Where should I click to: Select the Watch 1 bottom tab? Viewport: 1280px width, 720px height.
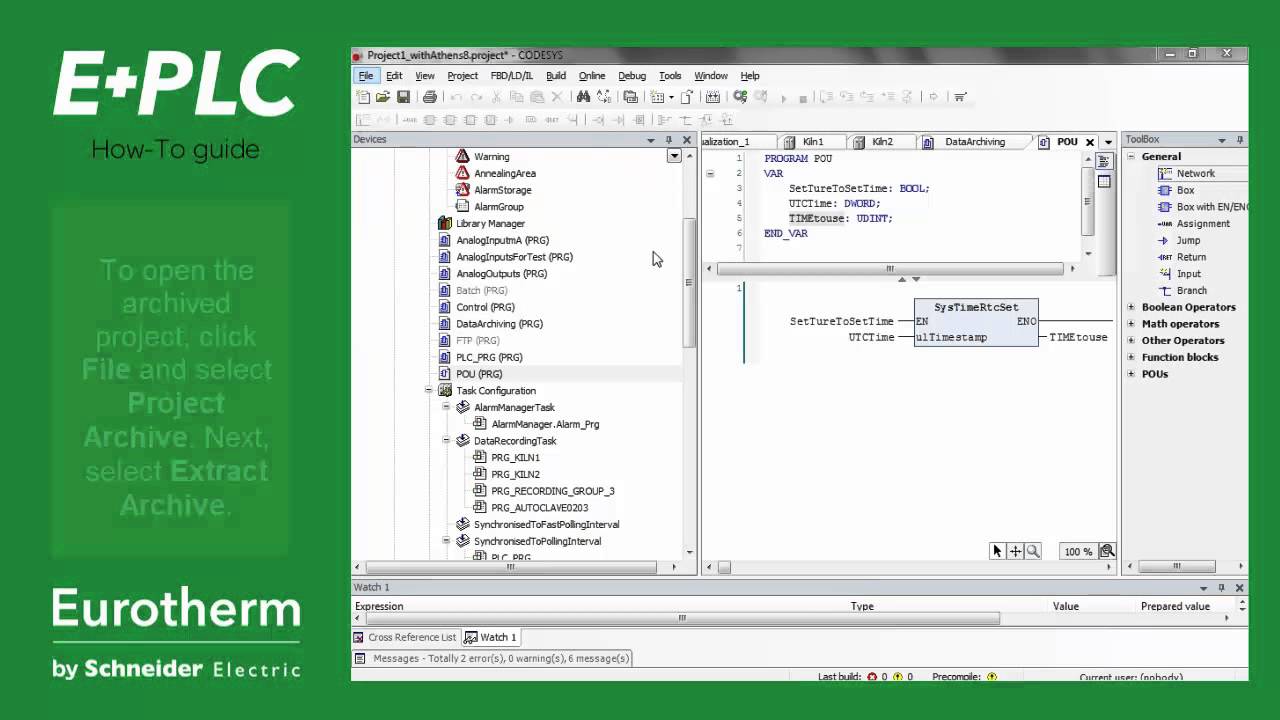point(490,637)
